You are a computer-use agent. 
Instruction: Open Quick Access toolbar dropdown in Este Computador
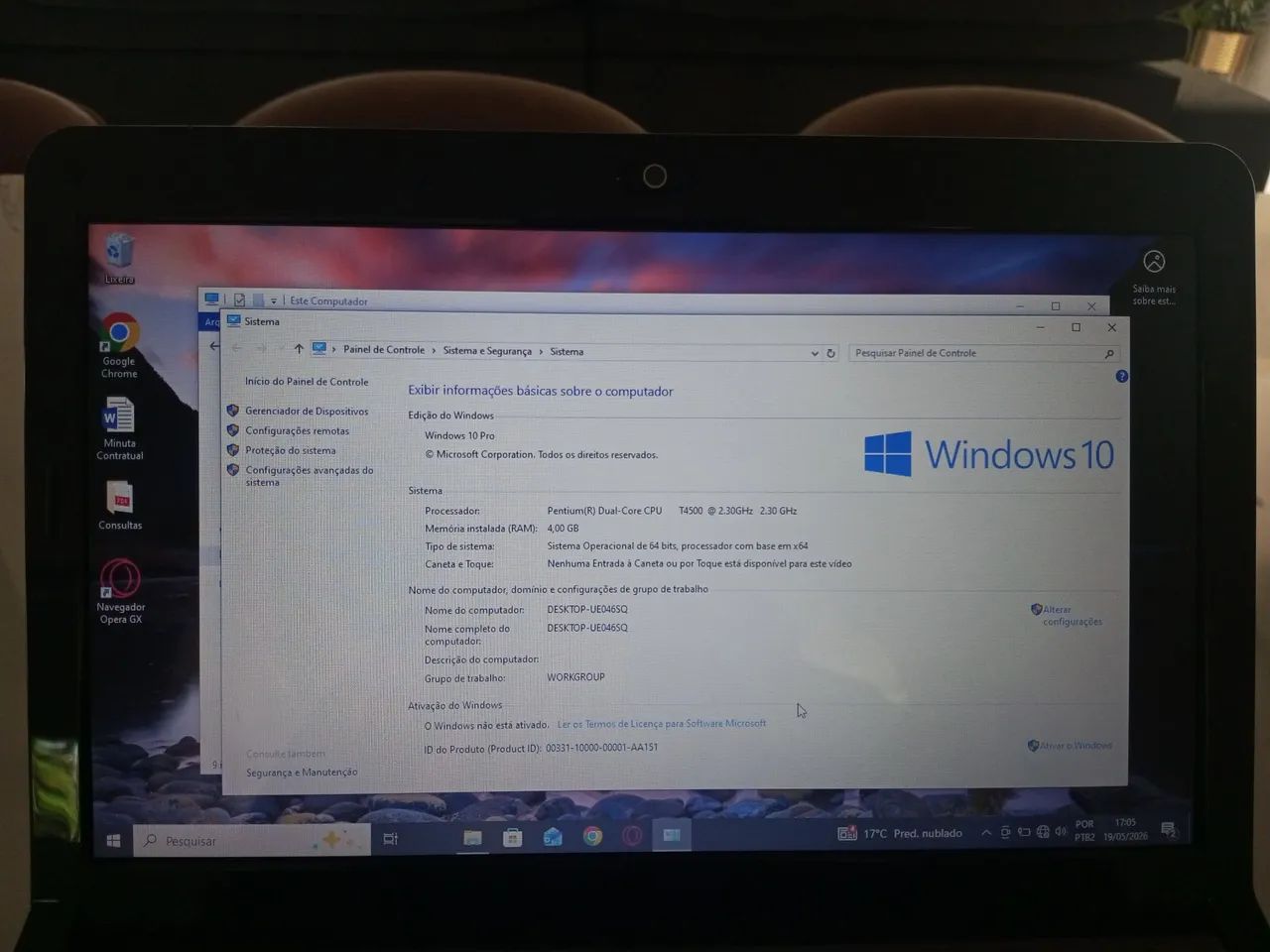(x=274, y=300)
